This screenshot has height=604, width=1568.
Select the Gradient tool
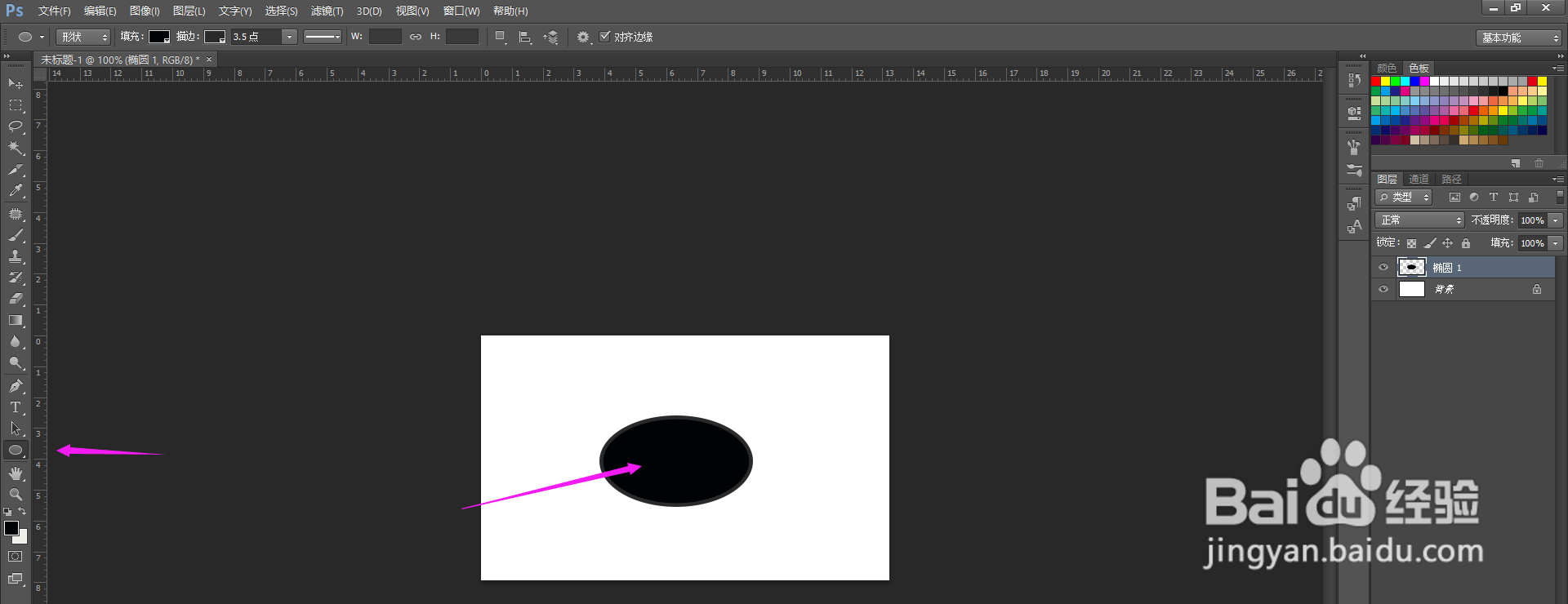pos(16,320)
